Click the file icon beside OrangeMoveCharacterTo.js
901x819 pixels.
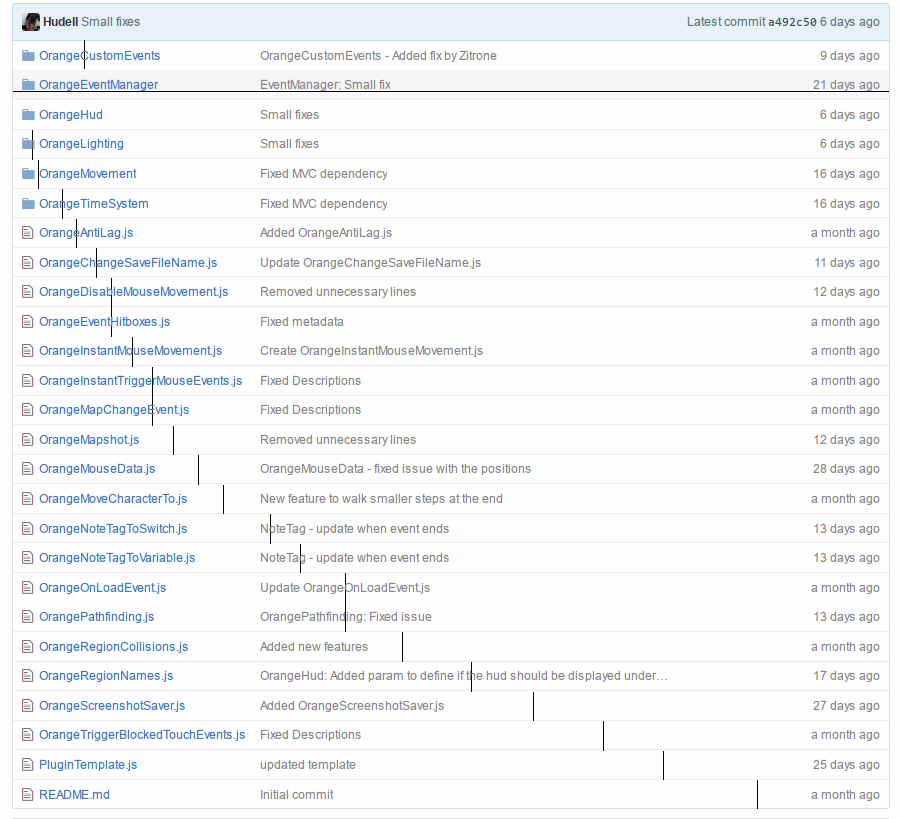click(27, 499)
